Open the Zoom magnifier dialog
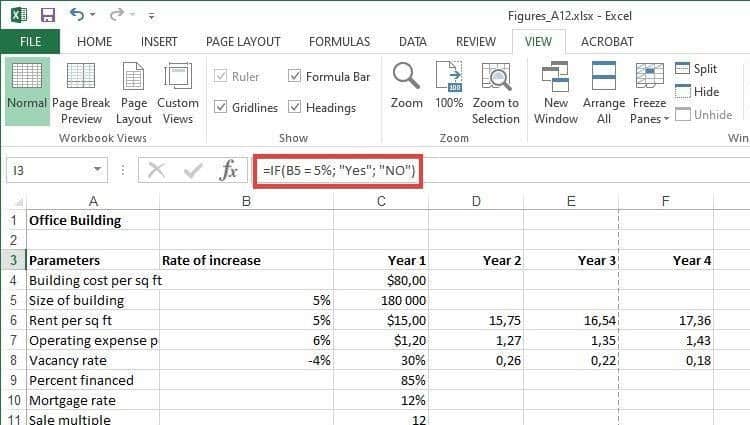This screenshot has height=425, width=750. click(x=407, y=86)
